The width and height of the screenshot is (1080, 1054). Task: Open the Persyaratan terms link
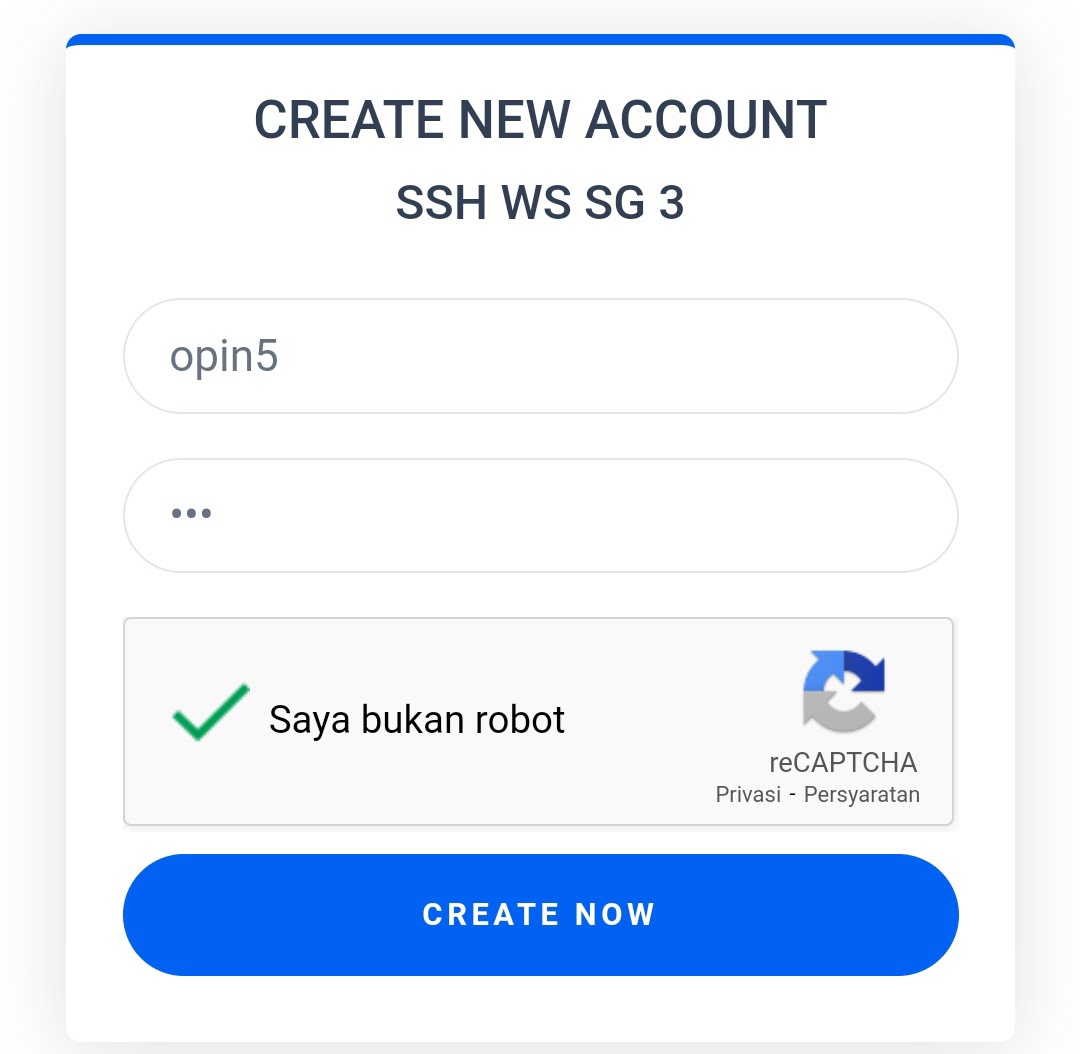(x=862, y=794)
